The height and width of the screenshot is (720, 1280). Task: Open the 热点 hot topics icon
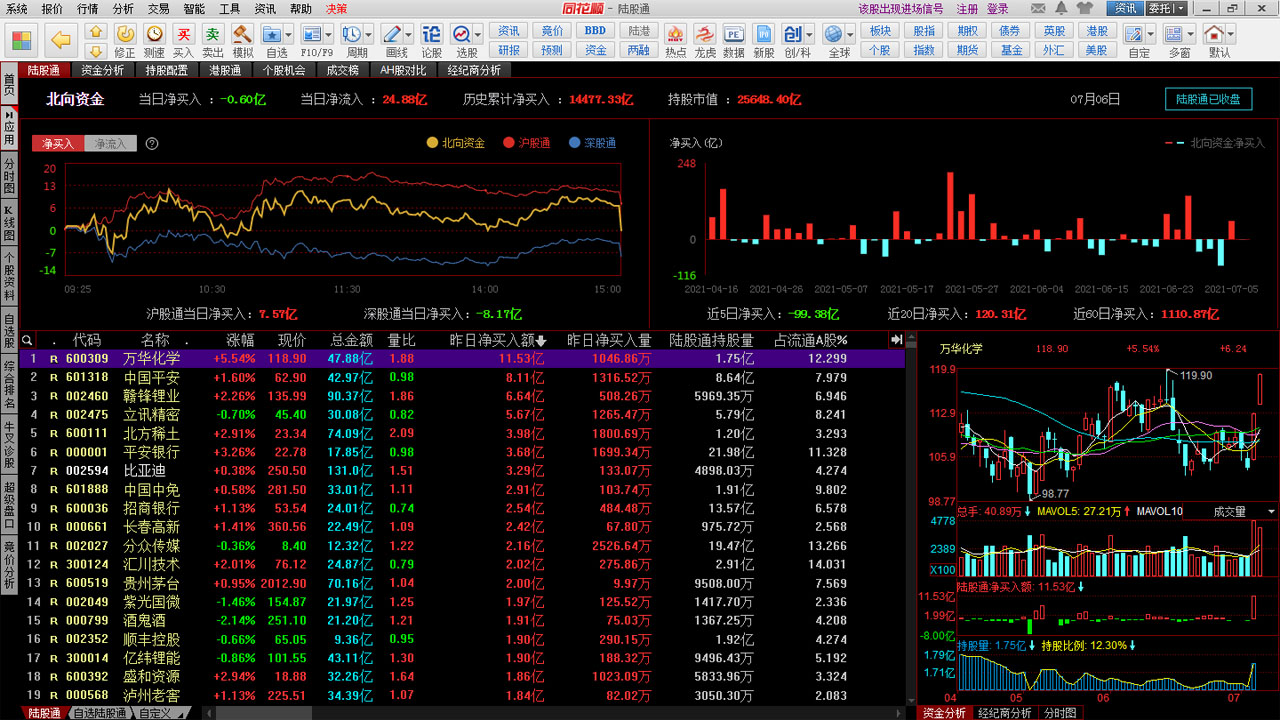(x=676, y=38)
